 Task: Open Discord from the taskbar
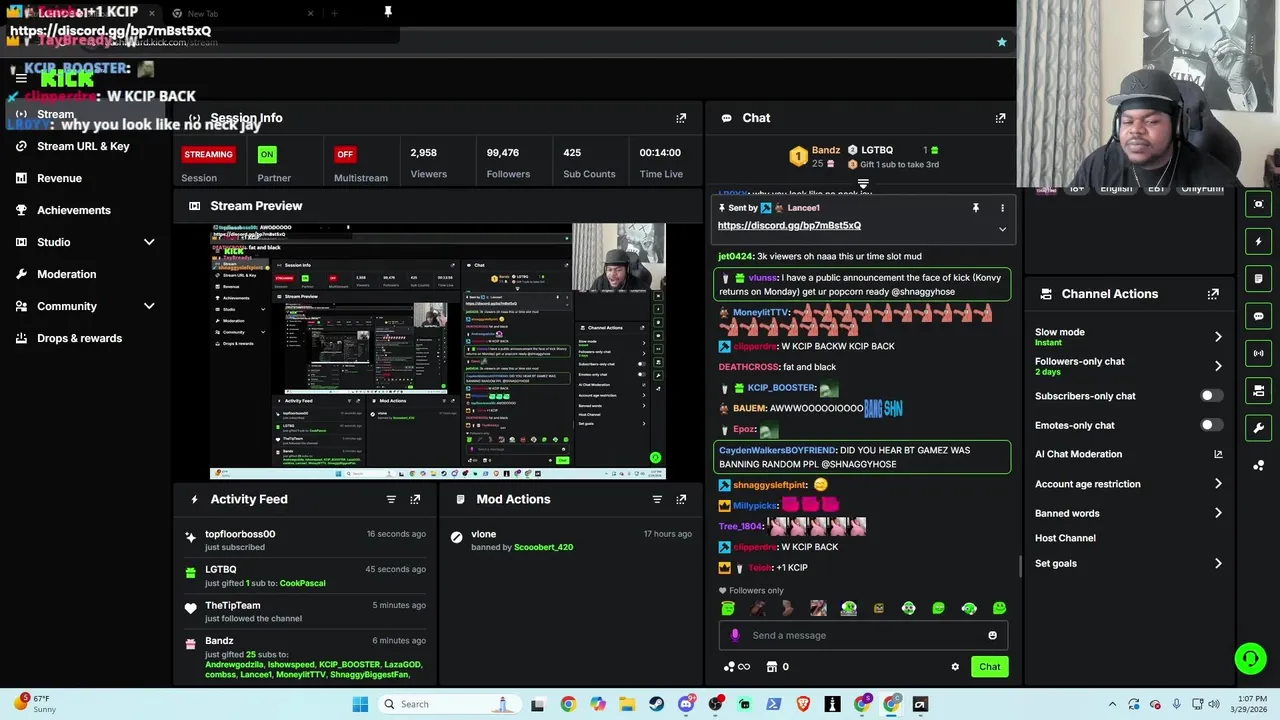(686, 704)
